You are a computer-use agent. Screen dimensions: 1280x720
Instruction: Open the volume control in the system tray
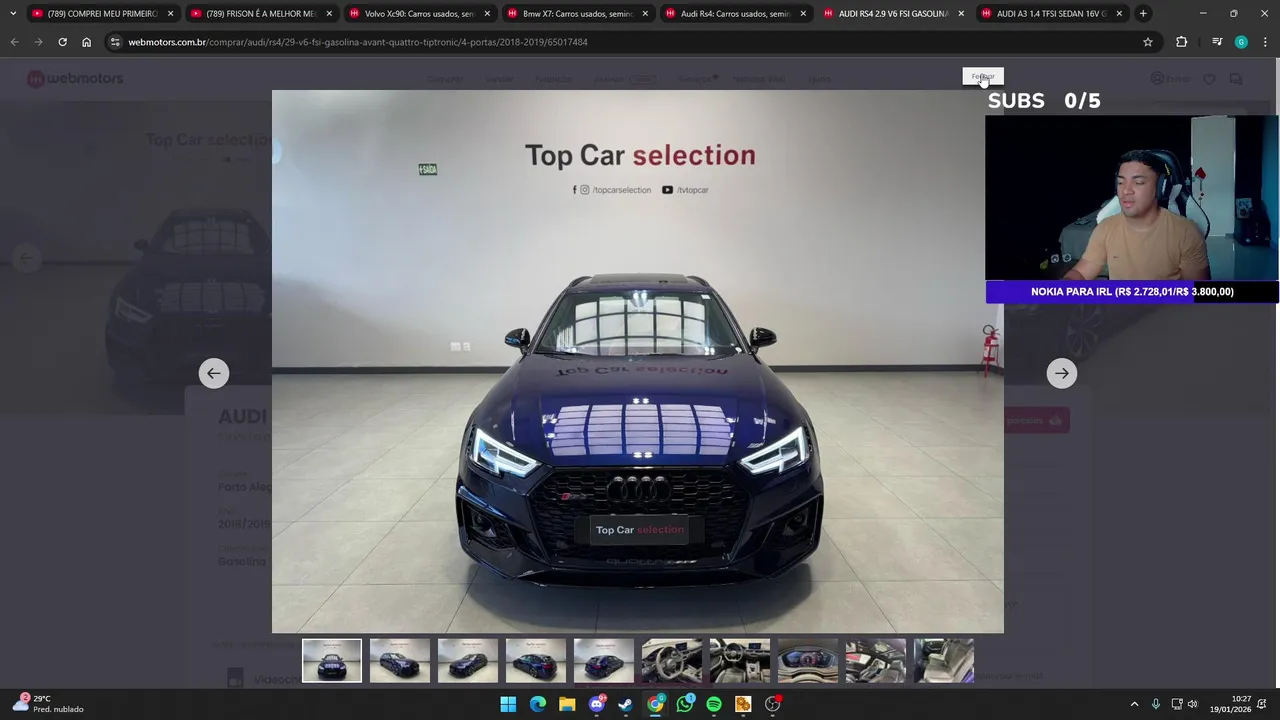coord(1192,704)
